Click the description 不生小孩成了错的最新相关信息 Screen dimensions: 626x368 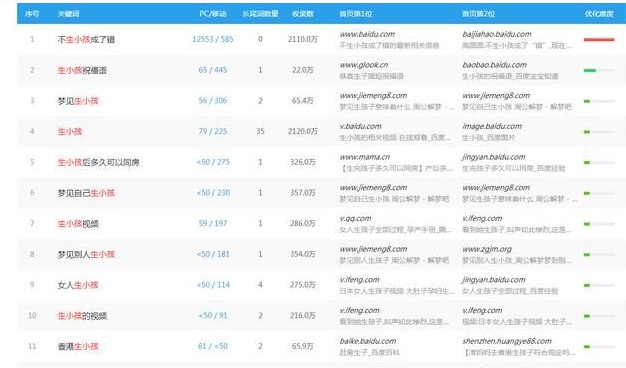coord(389,46)
